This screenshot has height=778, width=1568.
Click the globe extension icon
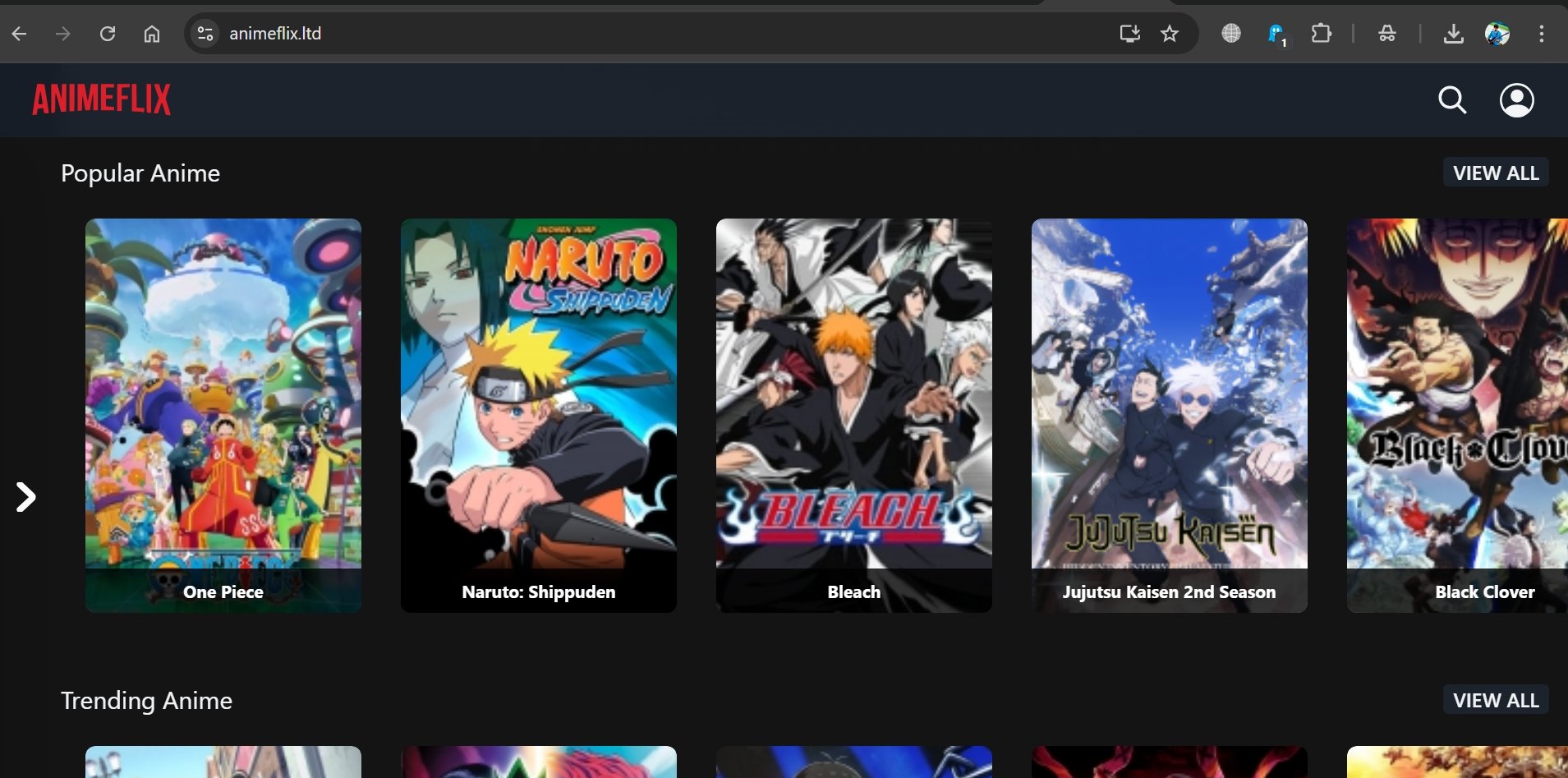click(x=1230, y=34)
